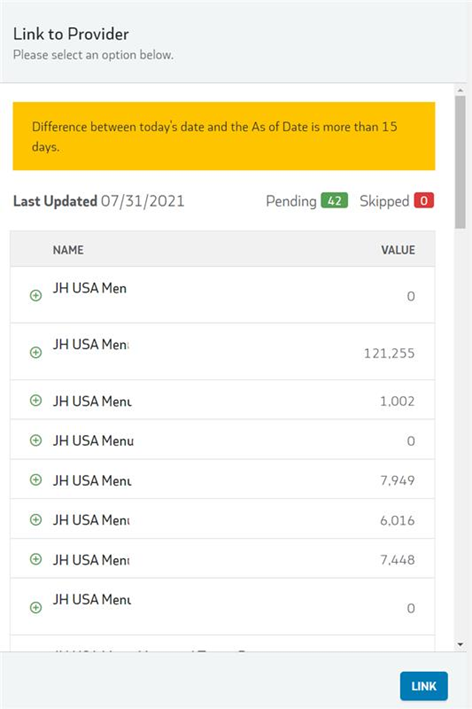Click the scrollbar down arrow
Screen dimensions: 472x709
tap(460, 644)
